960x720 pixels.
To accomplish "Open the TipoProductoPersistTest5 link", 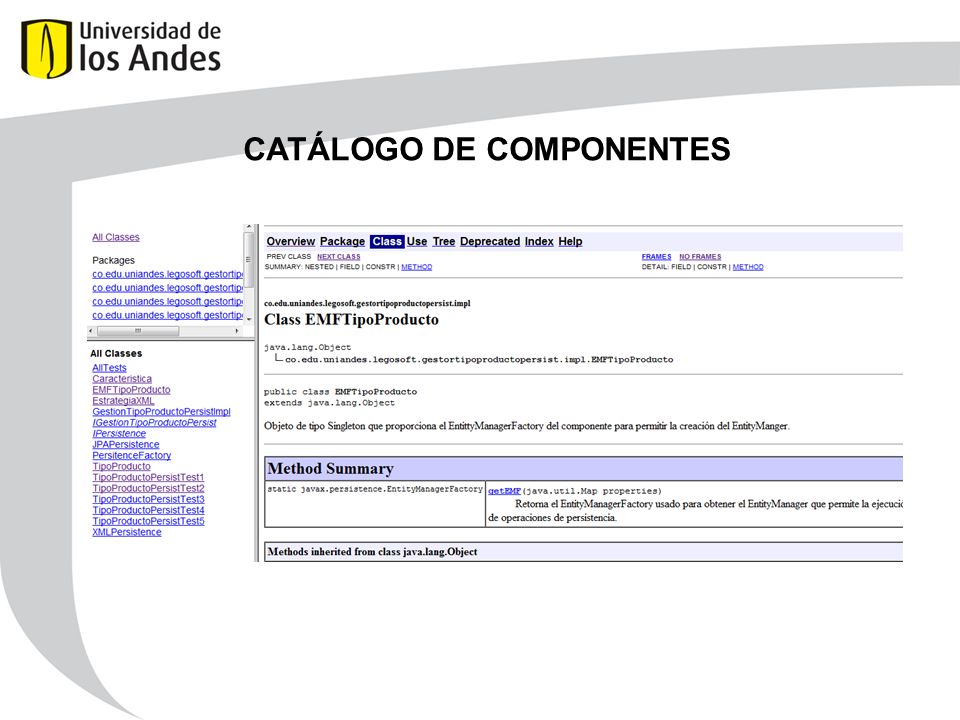I will [x=148, y=522].
